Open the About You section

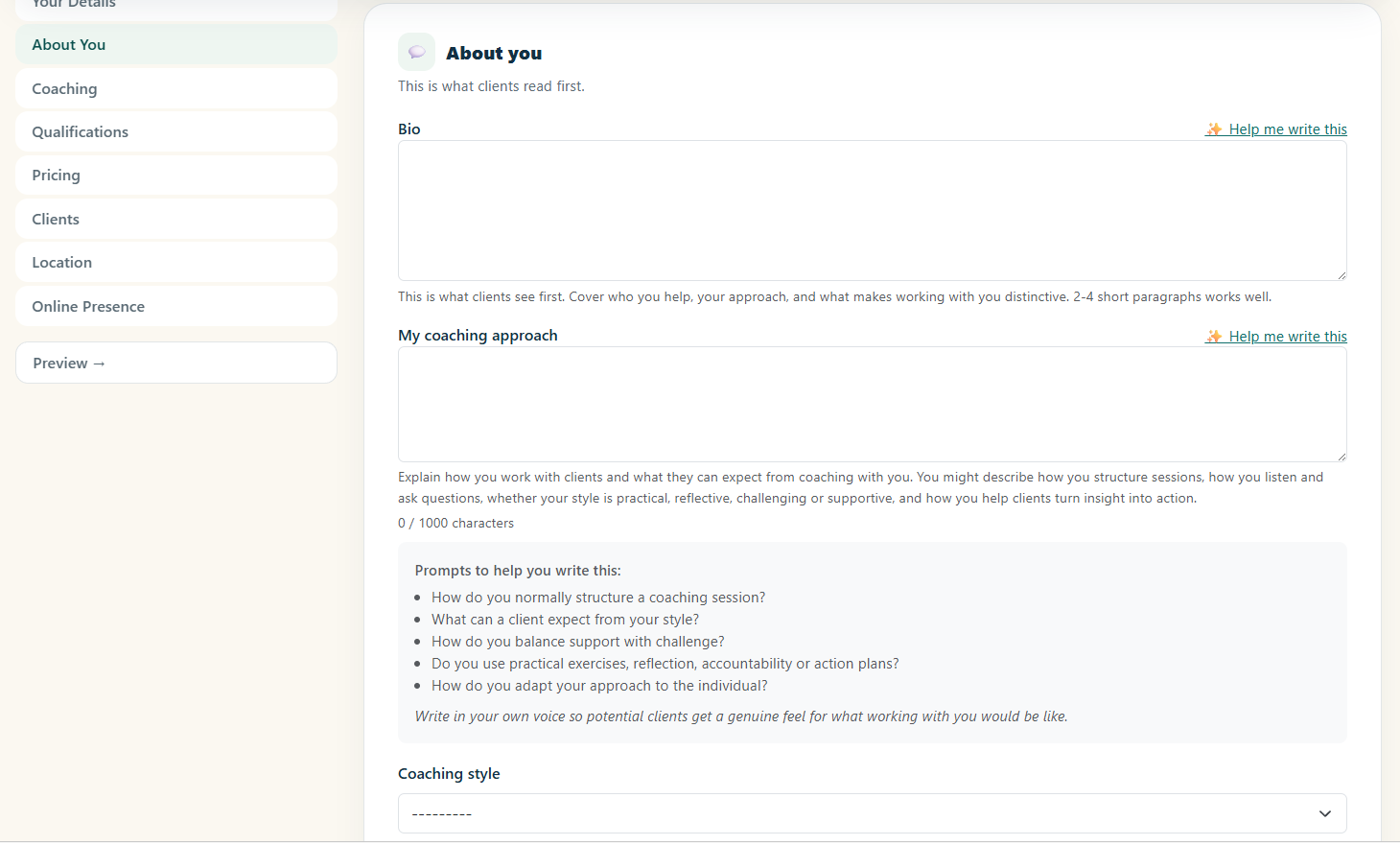(176, 45)
